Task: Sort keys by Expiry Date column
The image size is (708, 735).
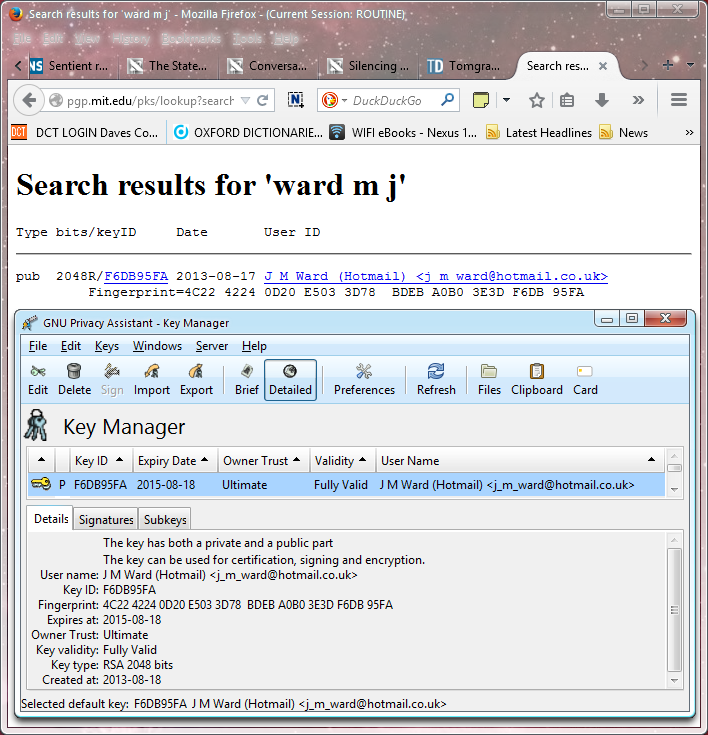Action: 174,460
